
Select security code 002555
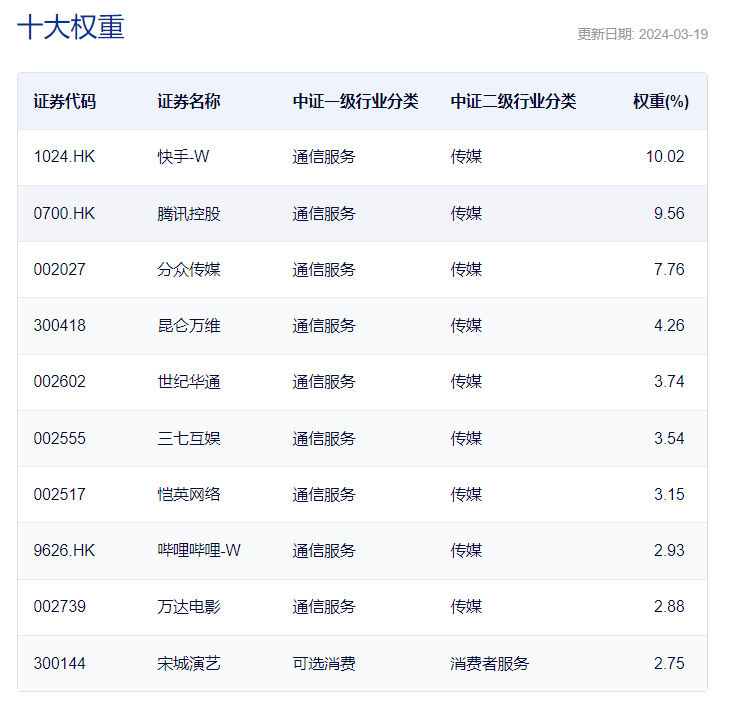pyautogui.click(x=60, y=438)
